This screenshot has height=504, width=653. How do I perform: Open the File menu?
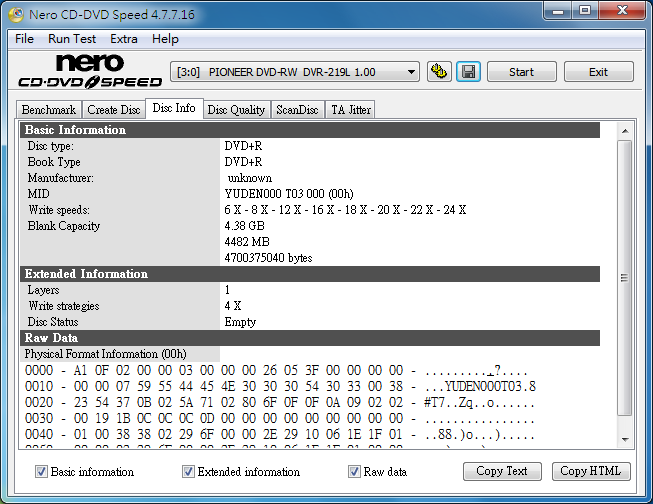[24, 39]
